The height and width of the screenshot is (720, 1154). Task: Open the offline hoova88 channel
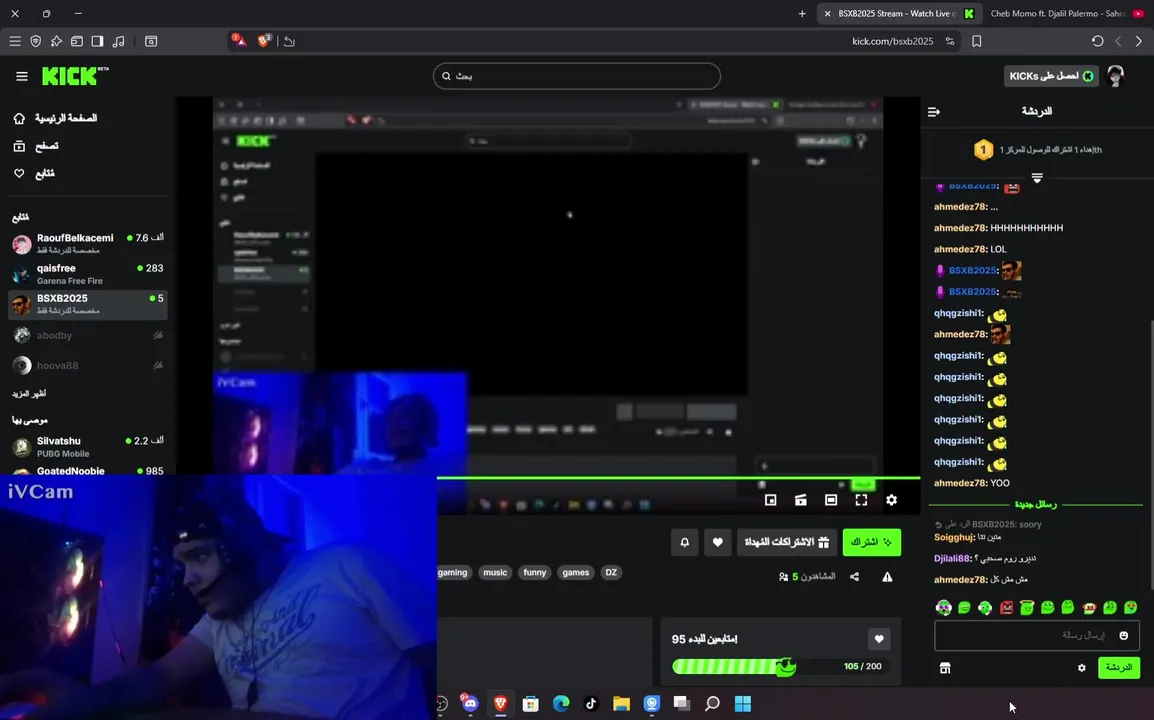88,365
